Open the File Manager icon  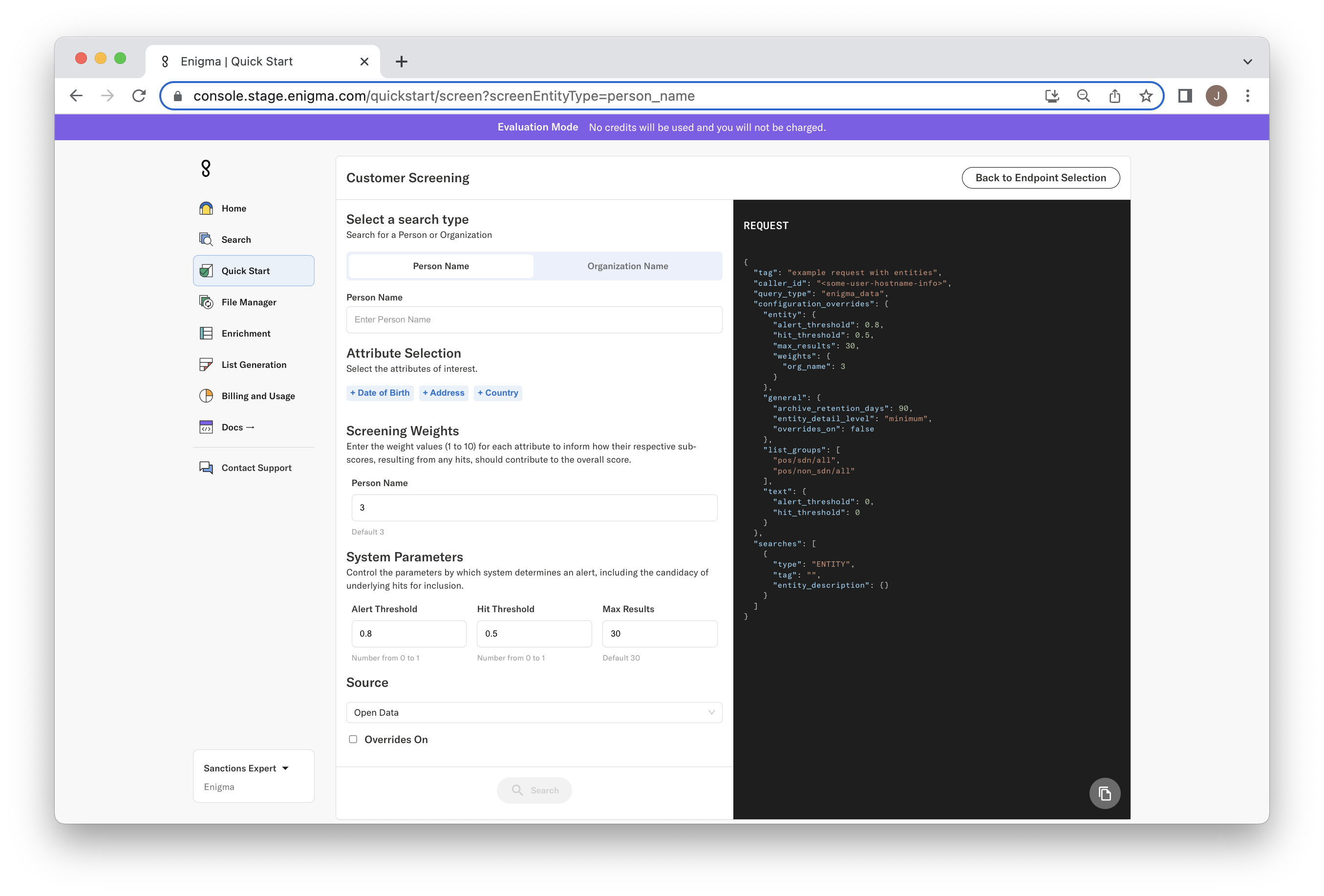click(206, 302)
